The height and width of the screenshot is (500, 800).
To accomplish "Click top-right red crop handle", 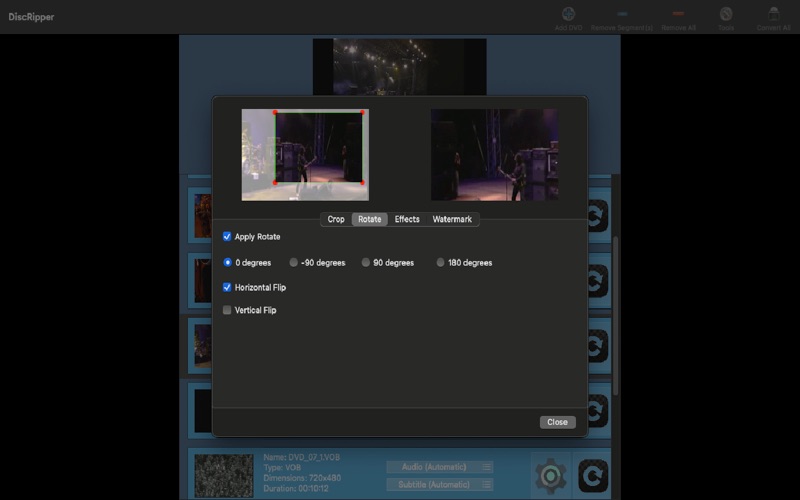I will coord(362,112).
